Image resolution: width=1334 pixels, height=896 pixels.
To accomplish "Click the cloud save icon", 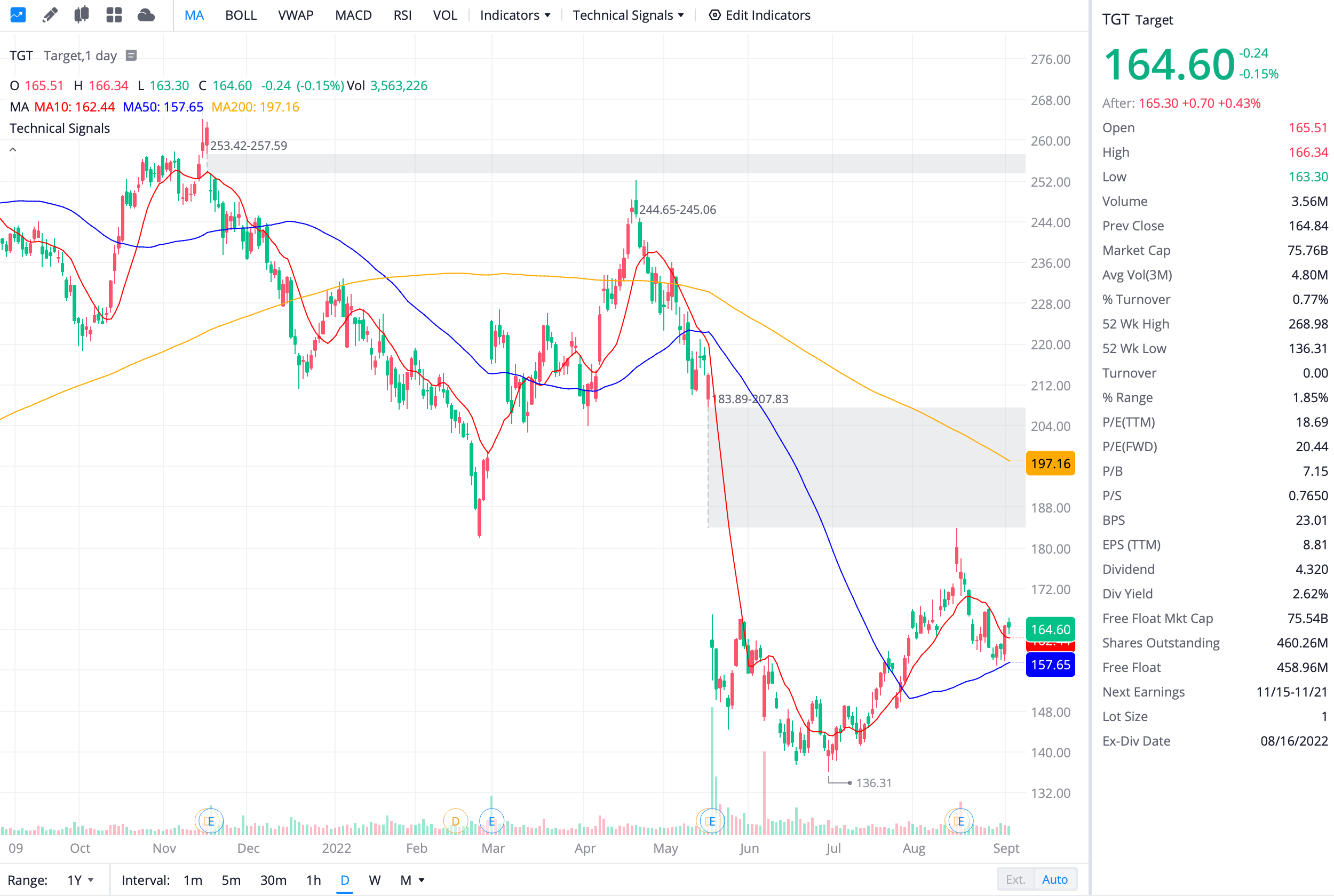I will click(146, 15).
